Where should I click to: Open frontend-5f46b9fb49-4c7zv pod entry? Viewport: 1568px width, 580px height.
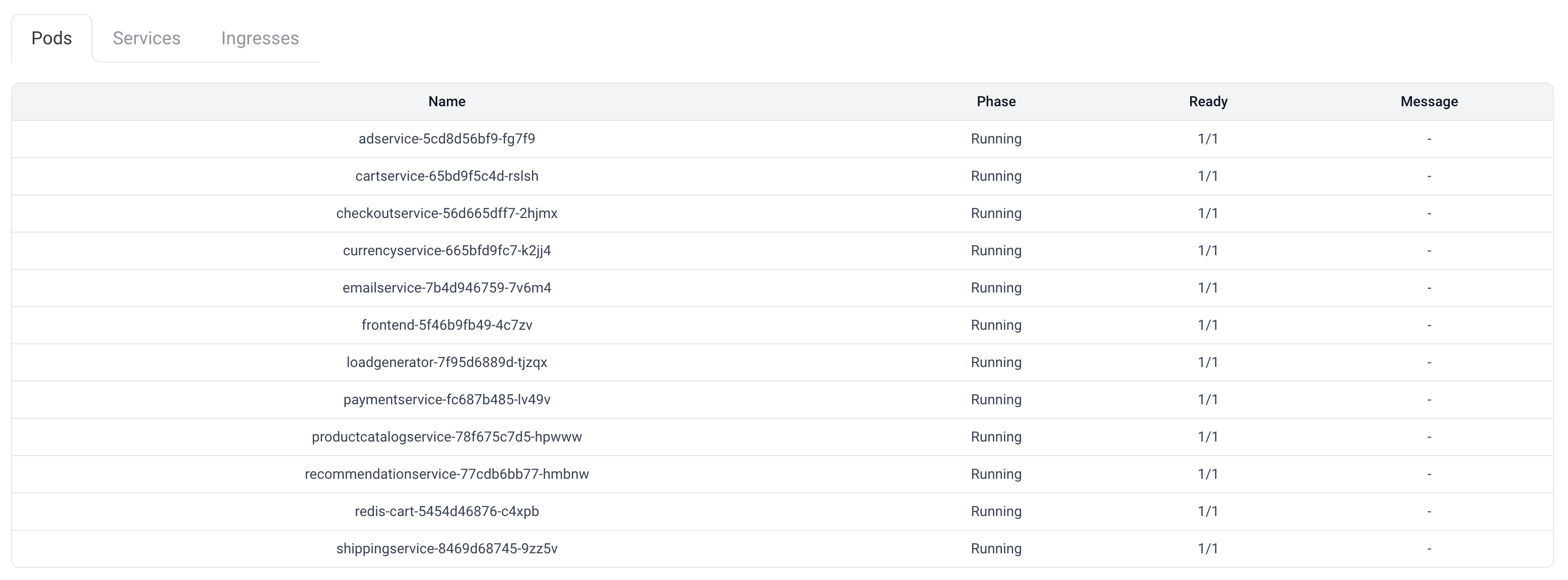[x=447, y=325]
